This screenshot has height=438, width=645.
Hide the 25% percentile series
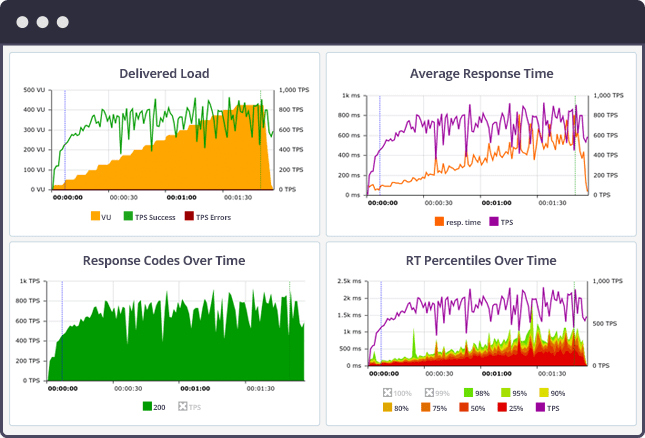tap(502, 407)
